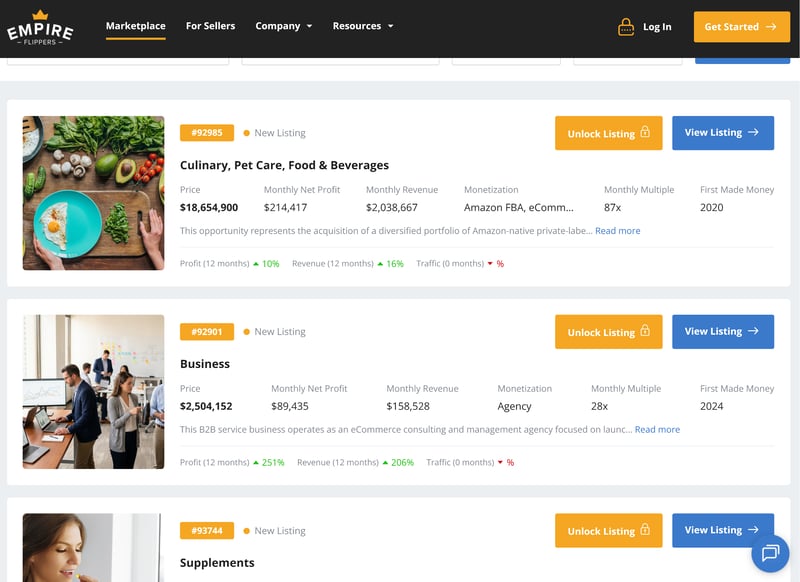Viewport: 800px width, 582px height.
Task: Click the Log In link
Action: [657, 27]
